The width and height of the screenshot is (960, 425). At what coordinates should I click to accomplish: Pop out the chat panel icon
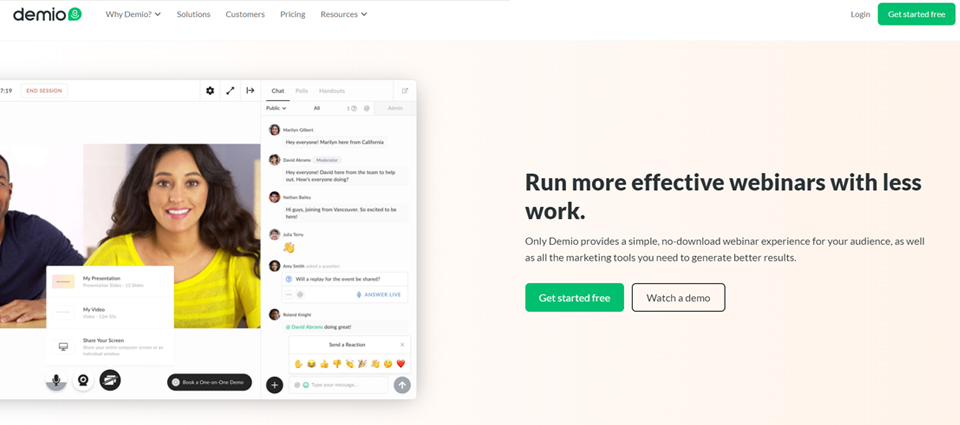[x=405, y=91]
